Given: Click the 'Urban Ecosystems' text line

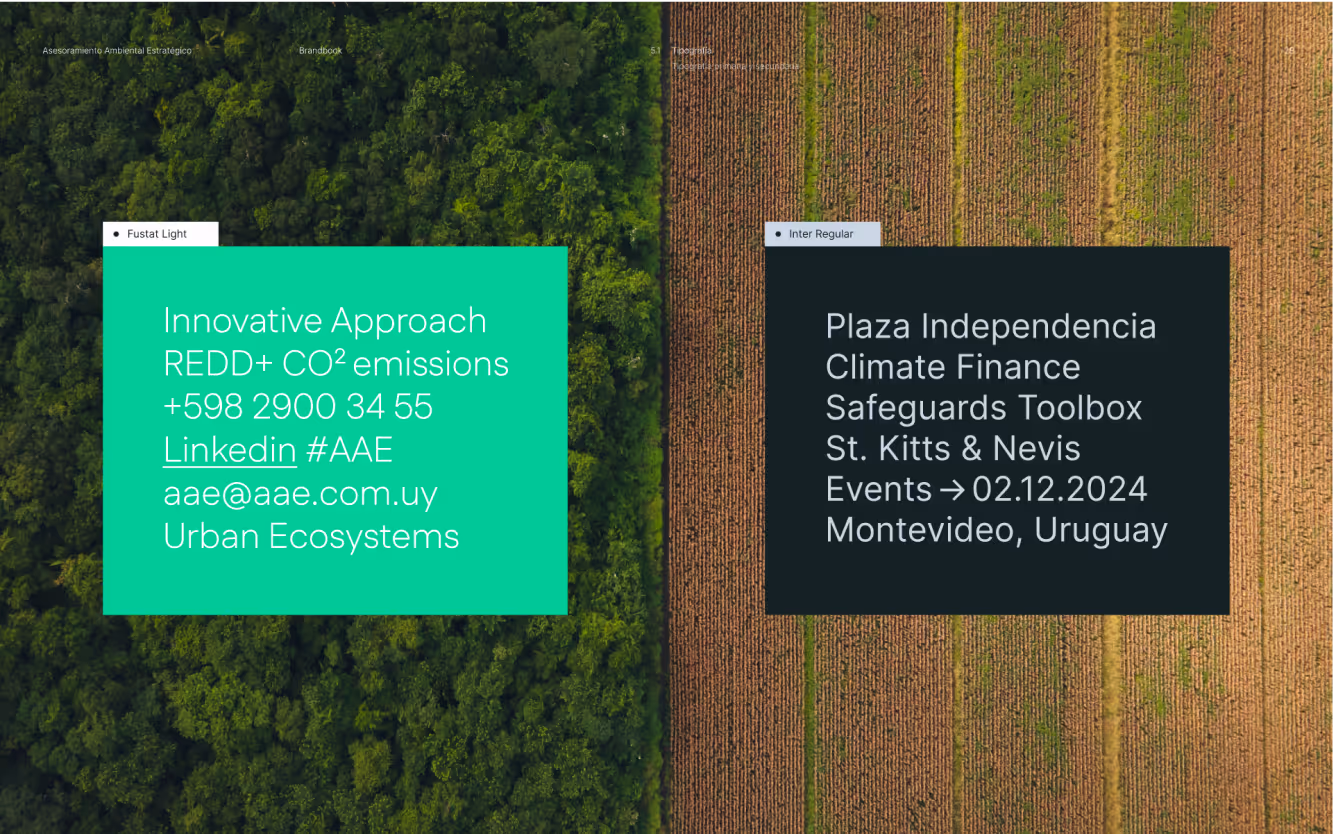Looking at the screenshot, I should (311, 537).
